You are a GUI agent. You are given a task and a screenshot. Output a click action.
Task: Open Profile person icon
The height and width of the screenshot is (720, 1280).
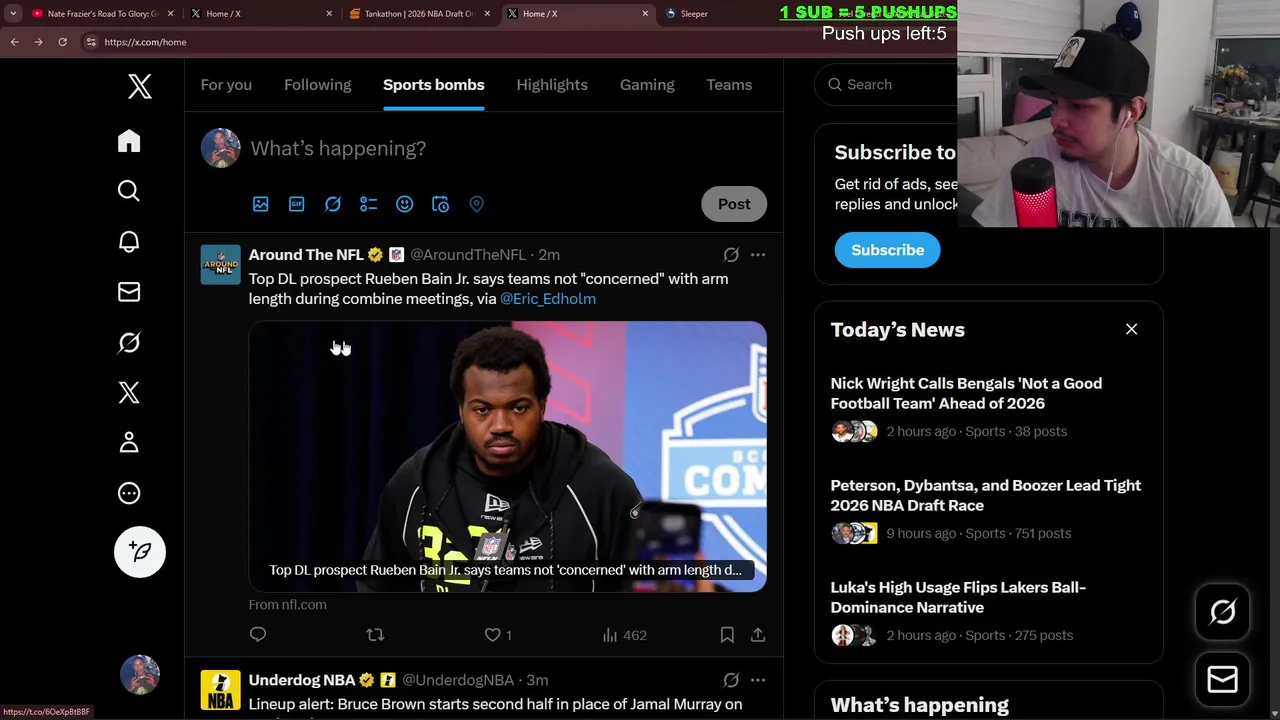point(129,442)
